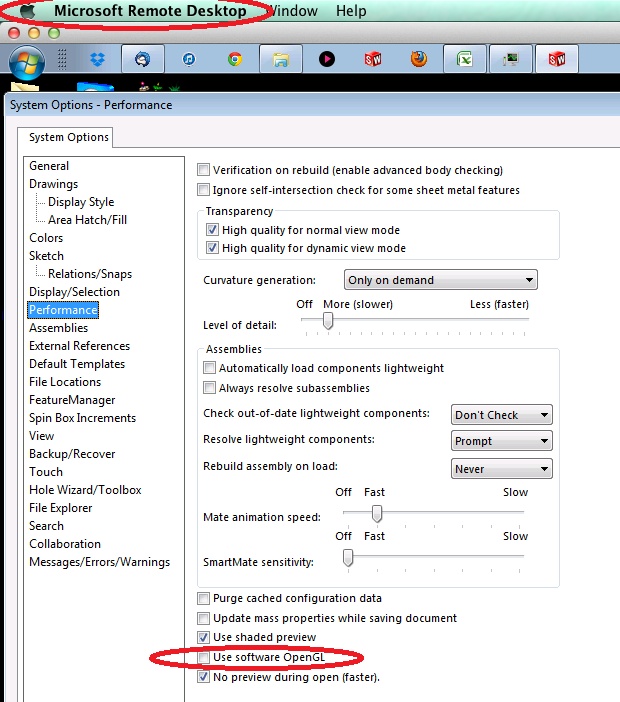Open Default Templates options
This screenshot has width=620, height=702.
coord(77,364)
